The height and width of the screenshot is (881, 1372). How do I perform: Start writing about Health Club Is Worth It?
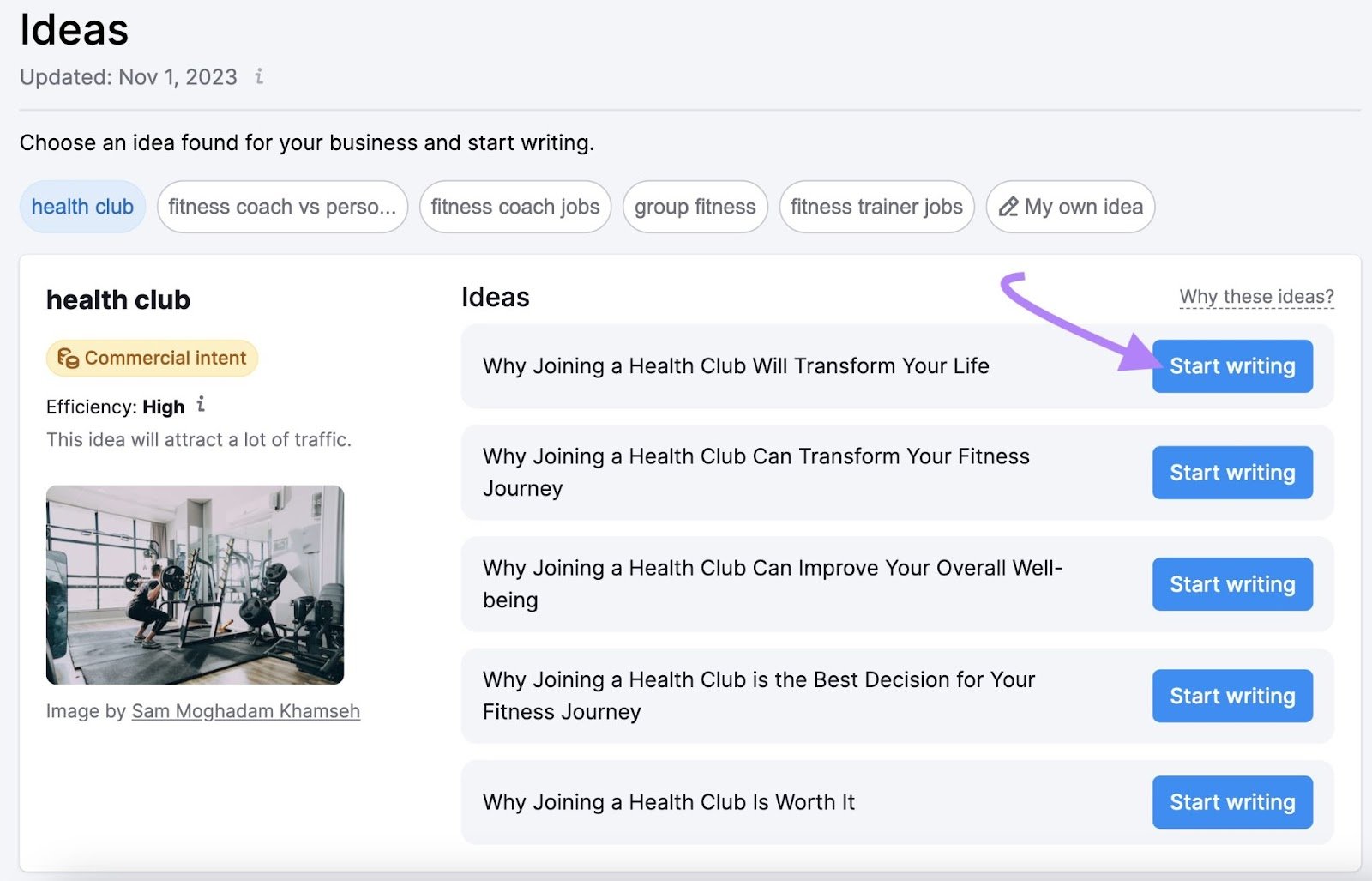[x=1232, y=802]
